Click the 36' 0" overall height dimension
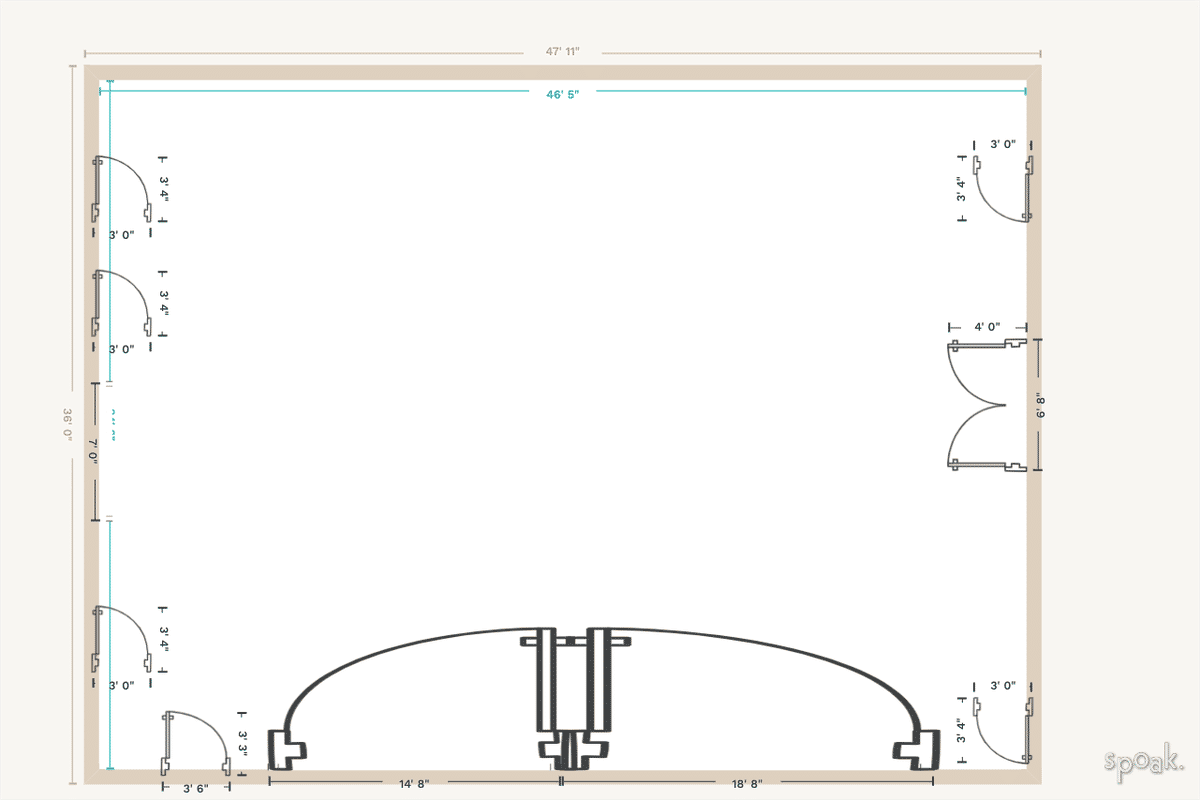Image resolution: width=1200 pixels, height=800 pixels. coord(68,424)
